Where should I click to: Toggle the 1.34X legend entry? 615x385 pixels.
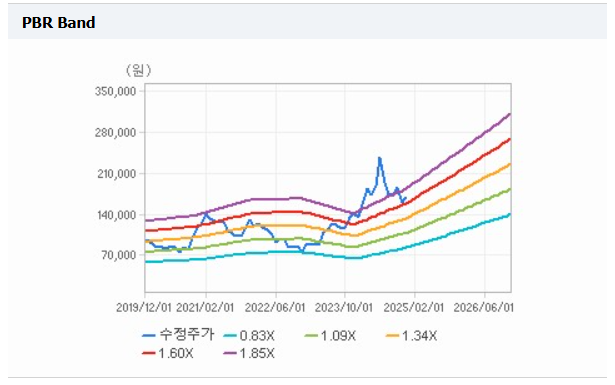tap(411, 336)
